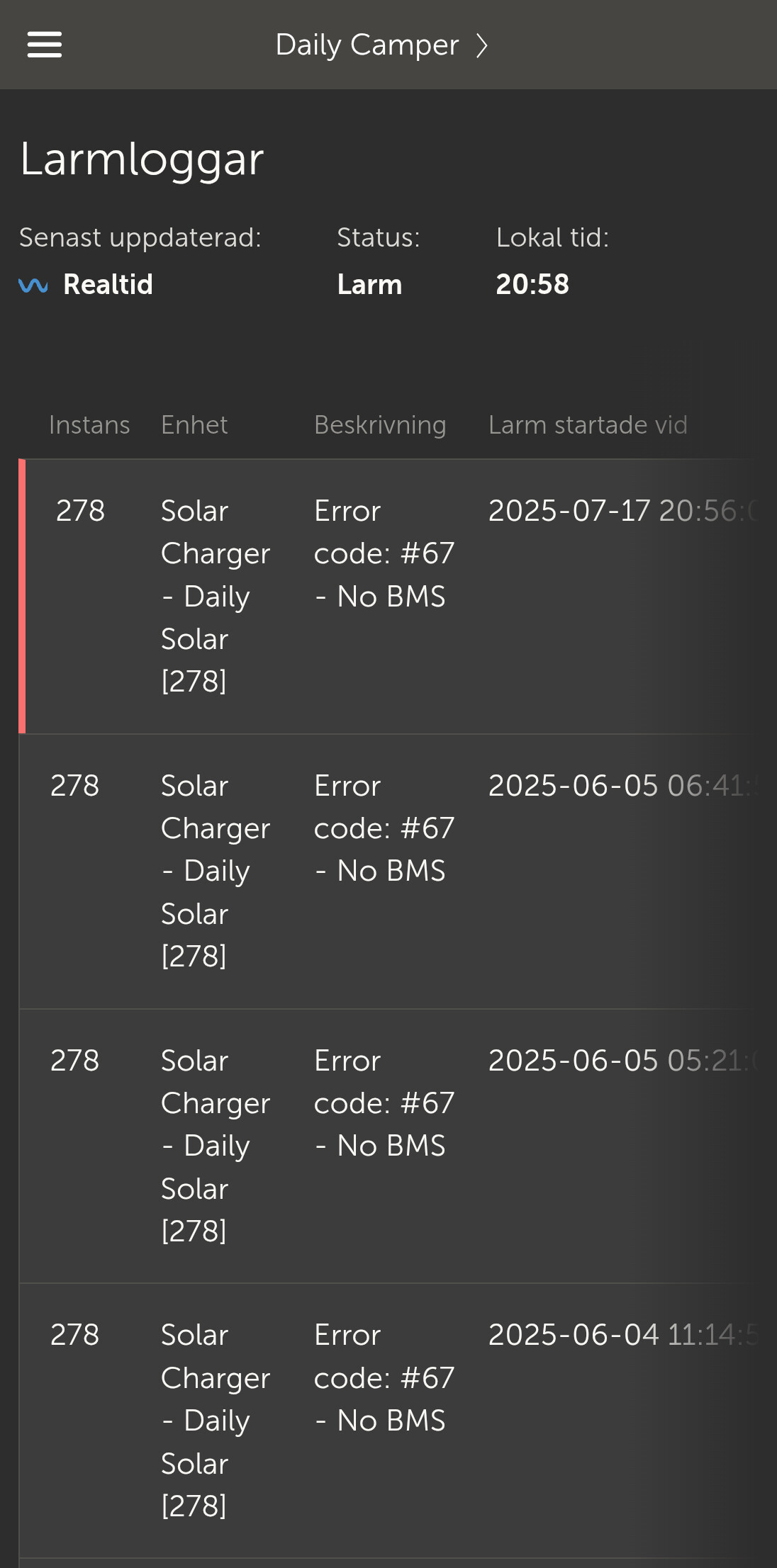Click instance 278 in the third row
The image size is (777, 1568).
(x=75, y=1061)
